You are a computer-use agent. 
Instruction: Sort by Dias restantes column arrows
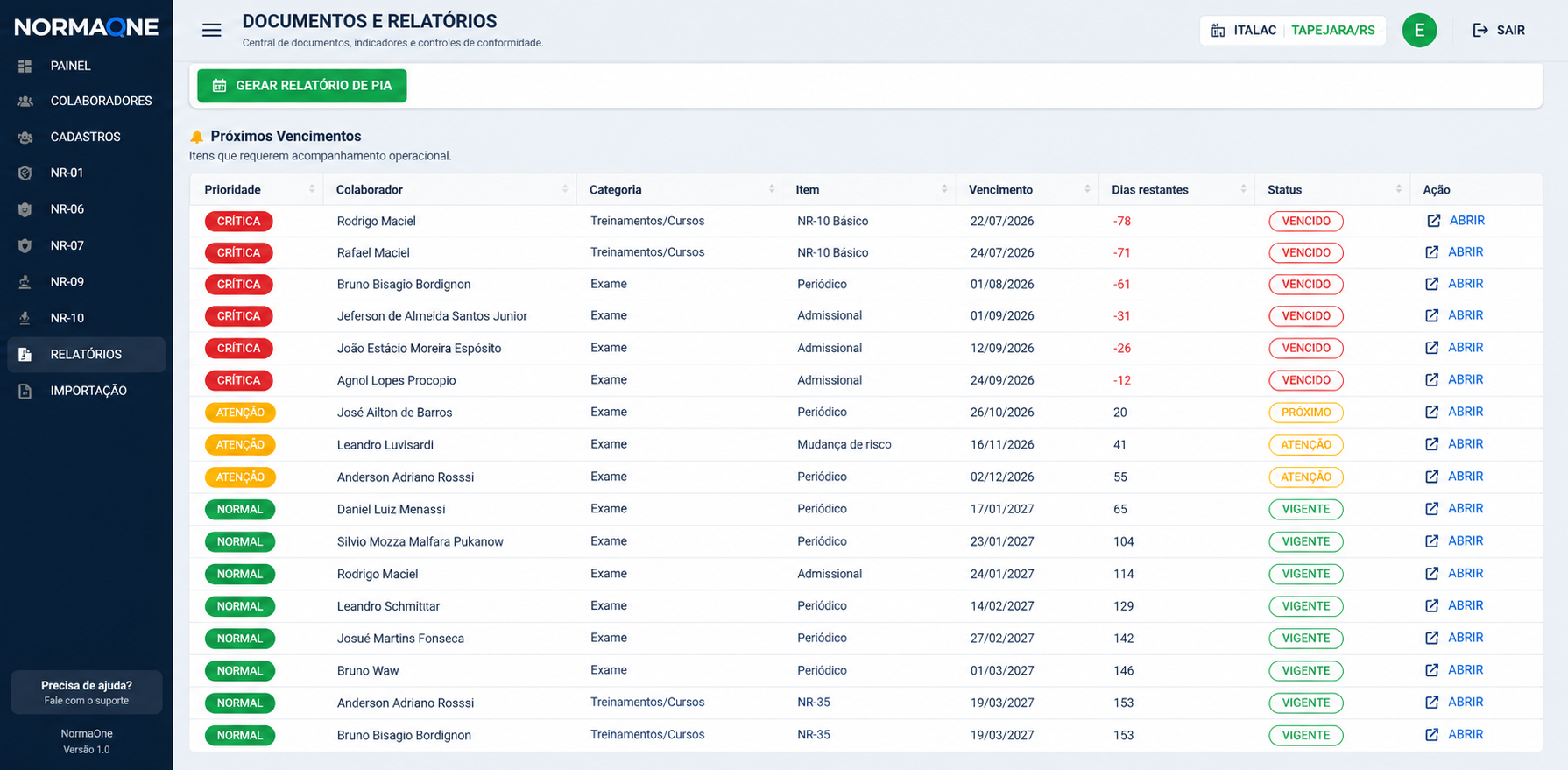click(x=1243, y=189)
